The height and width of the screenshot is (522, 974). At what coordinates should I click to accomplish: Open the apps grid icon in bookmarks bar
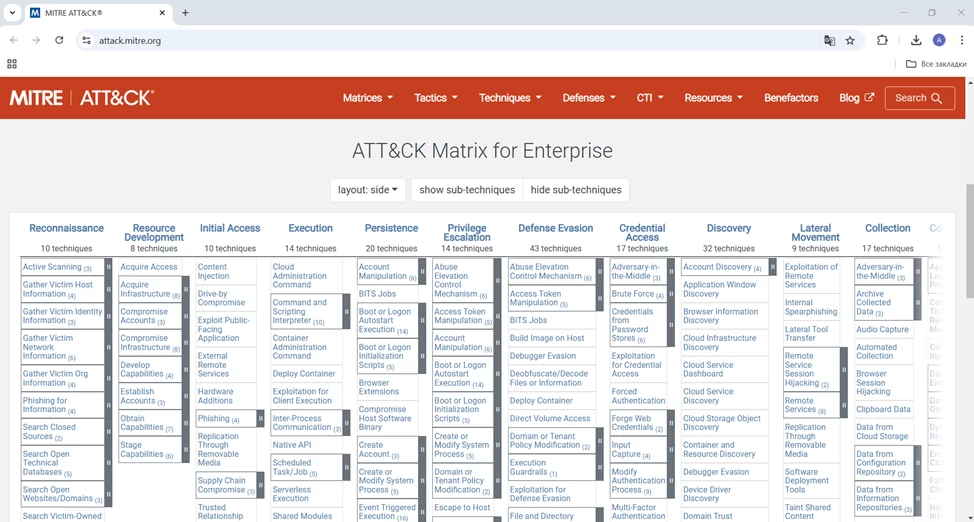[x=12, y=64]
